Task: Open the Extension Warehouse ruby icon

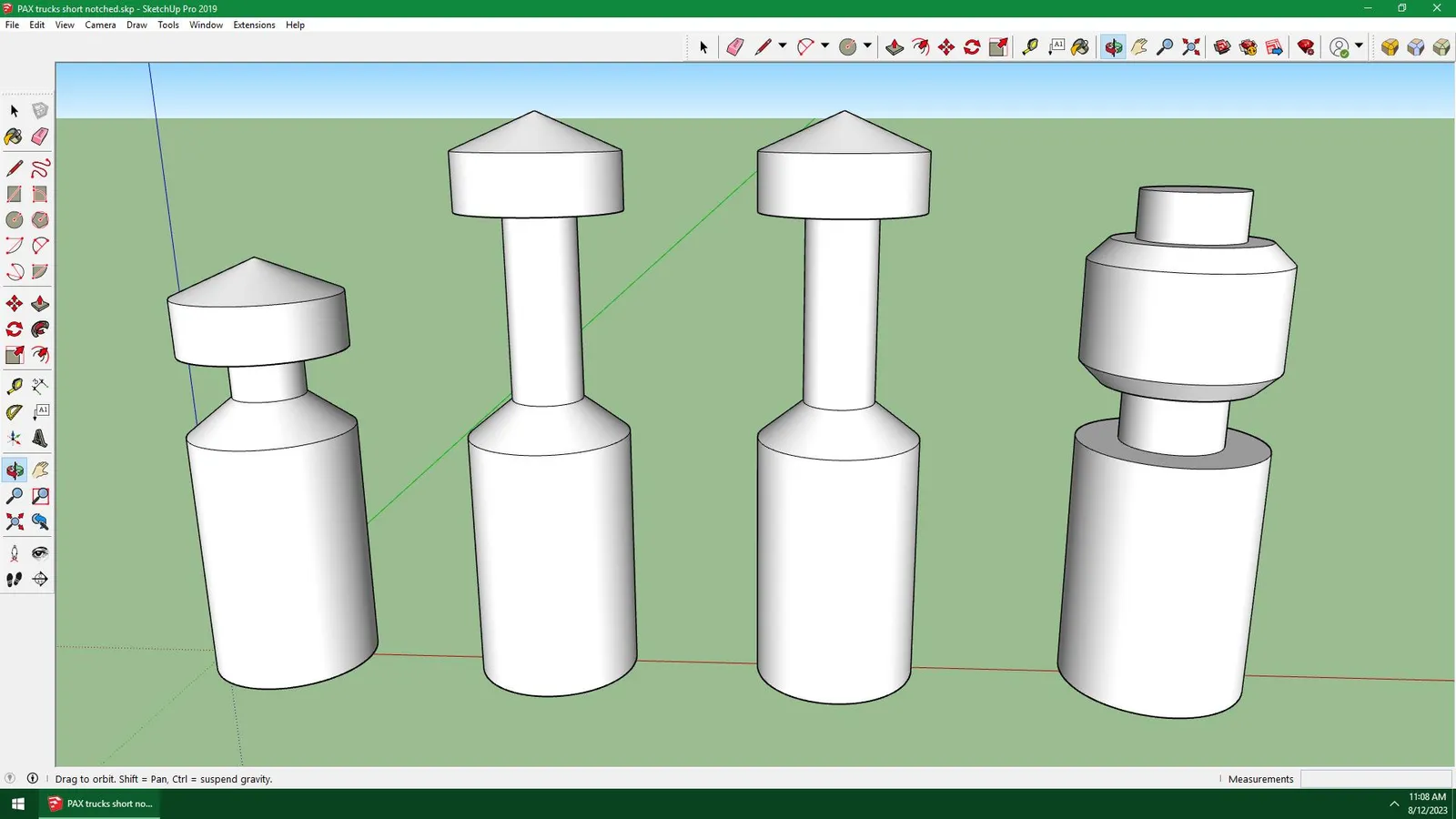Action: click(1306, 47)
